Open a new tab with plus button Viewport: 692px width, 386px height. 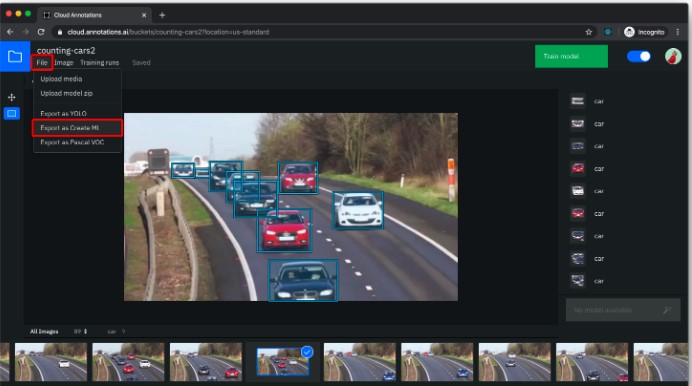(x=162, y=15)
